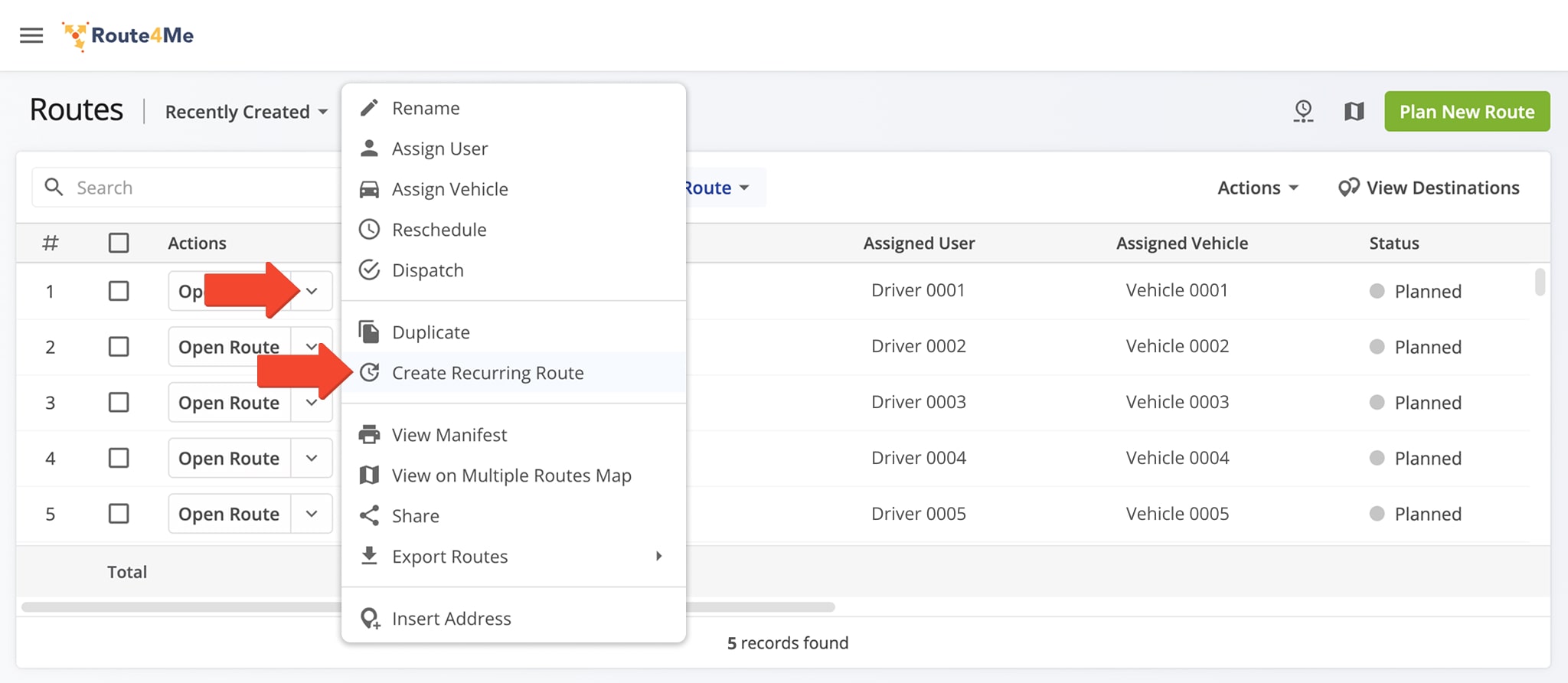Image resolution: width=1568 pixels, height=683 pixels.
Task: Select Duplicate menu entry
Action: [513, 332]
